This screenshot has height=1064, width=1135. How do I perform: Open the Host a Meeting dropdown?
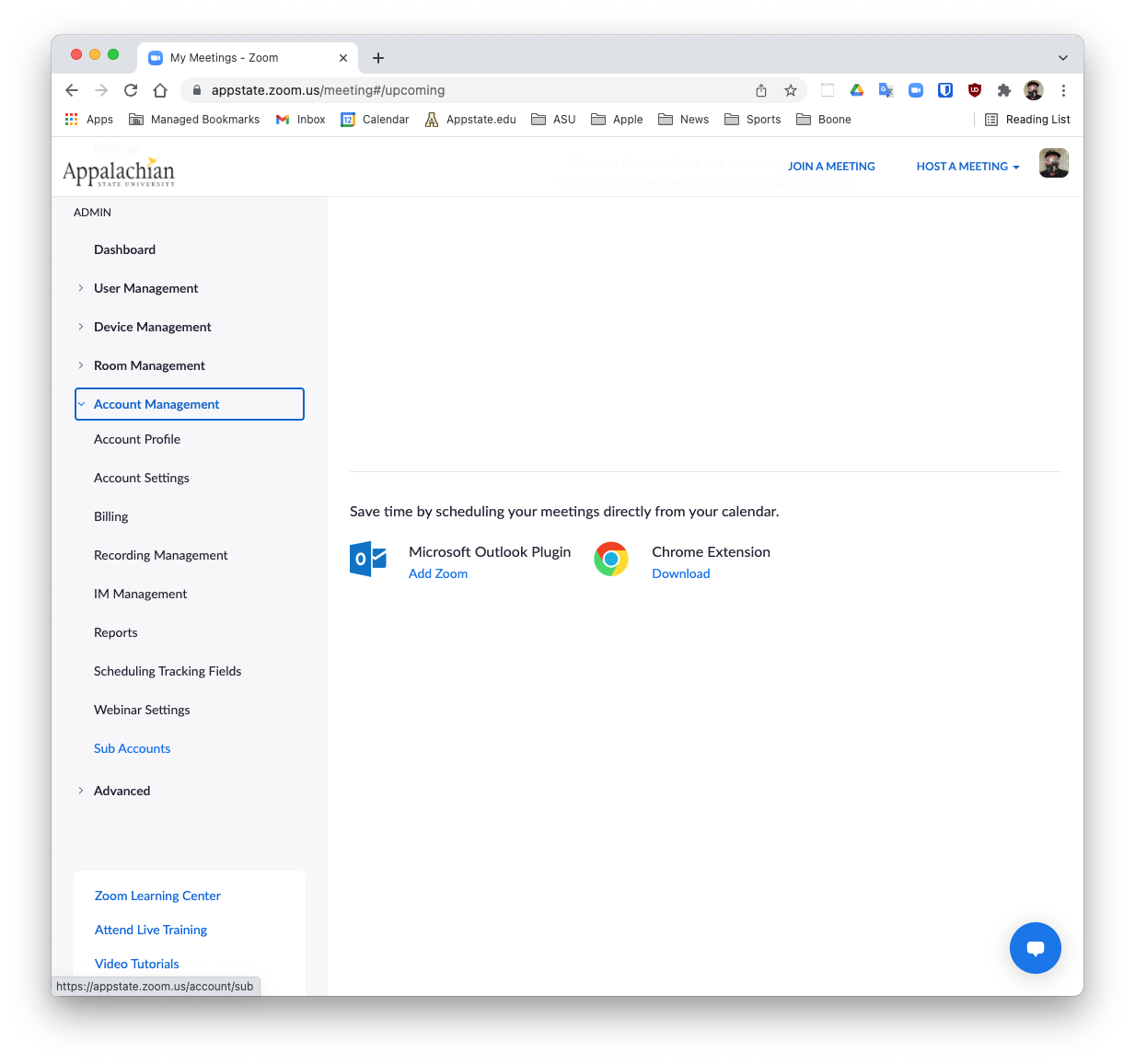967,167
